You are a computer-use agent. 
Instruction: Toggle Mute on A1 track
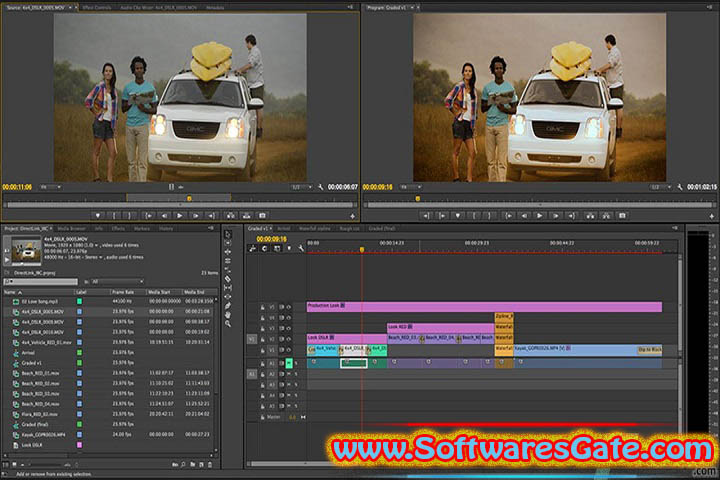click(289, 363)
